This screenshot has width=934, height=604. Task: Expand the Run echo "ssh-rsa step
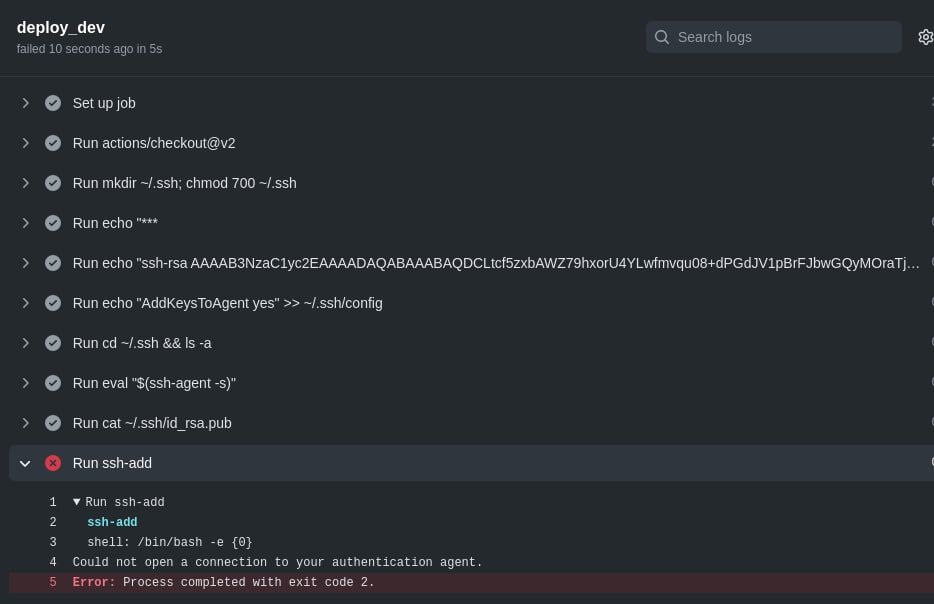pos(25,263)
